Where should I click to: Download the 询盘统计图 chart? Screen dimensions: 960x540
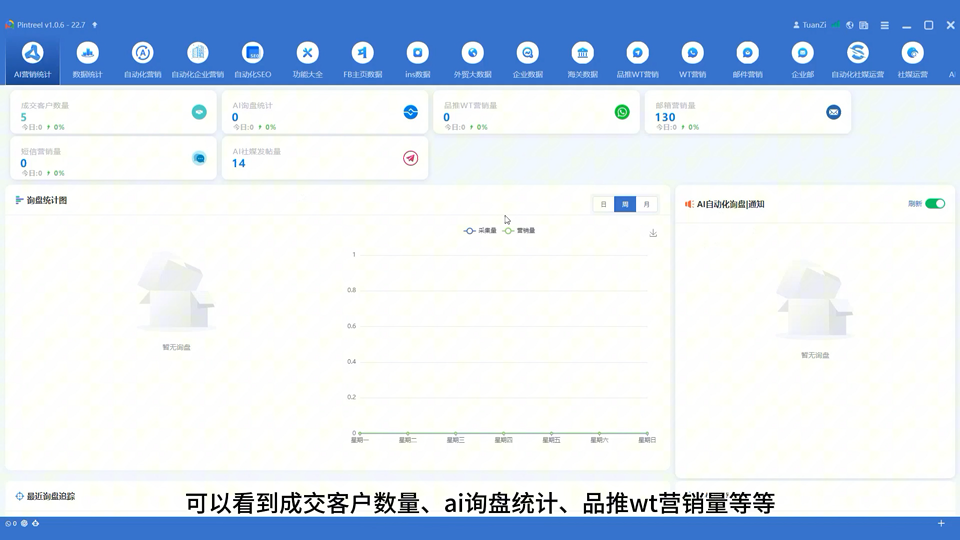click(x=653, y=233)
